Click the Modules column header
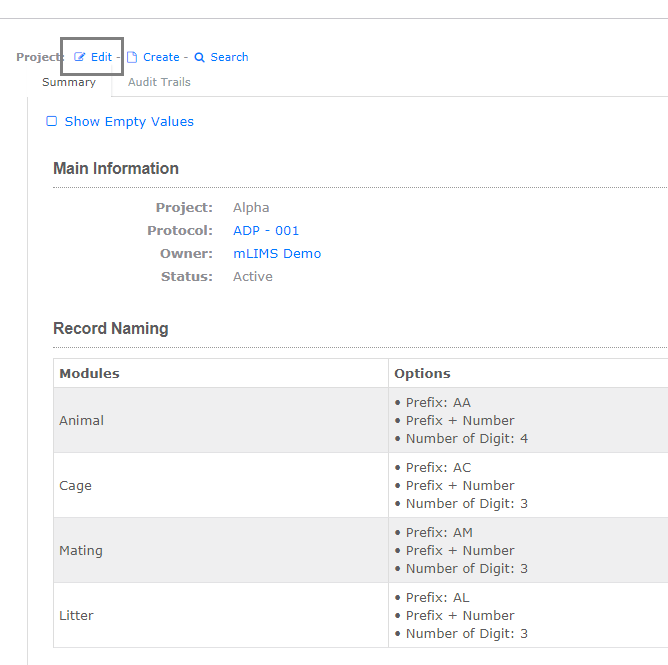Viewport: 668px width, 665px height. point(89,373)
